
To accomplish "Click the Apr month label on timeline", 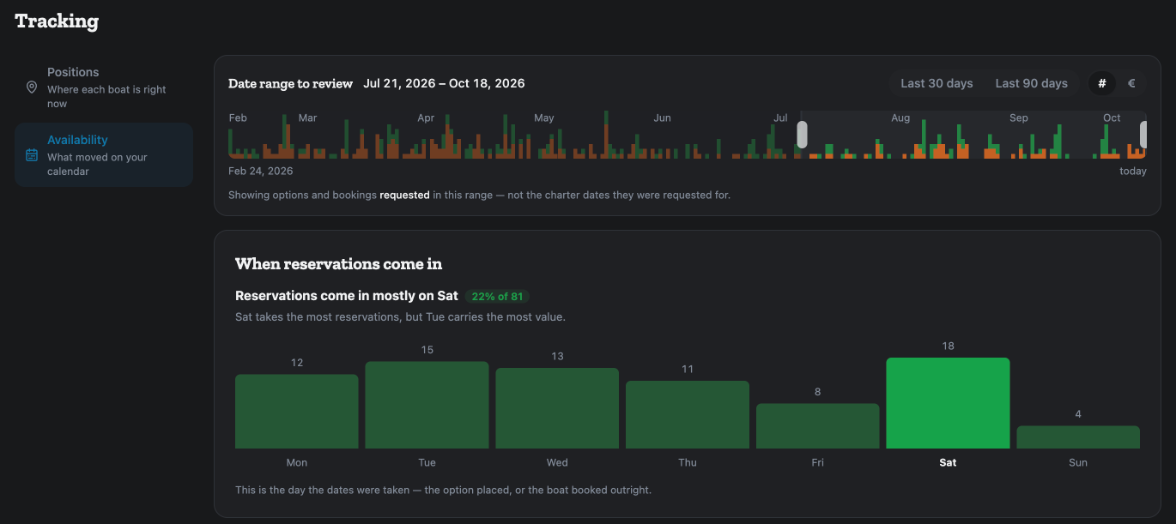I will click(x=426, y=118).
